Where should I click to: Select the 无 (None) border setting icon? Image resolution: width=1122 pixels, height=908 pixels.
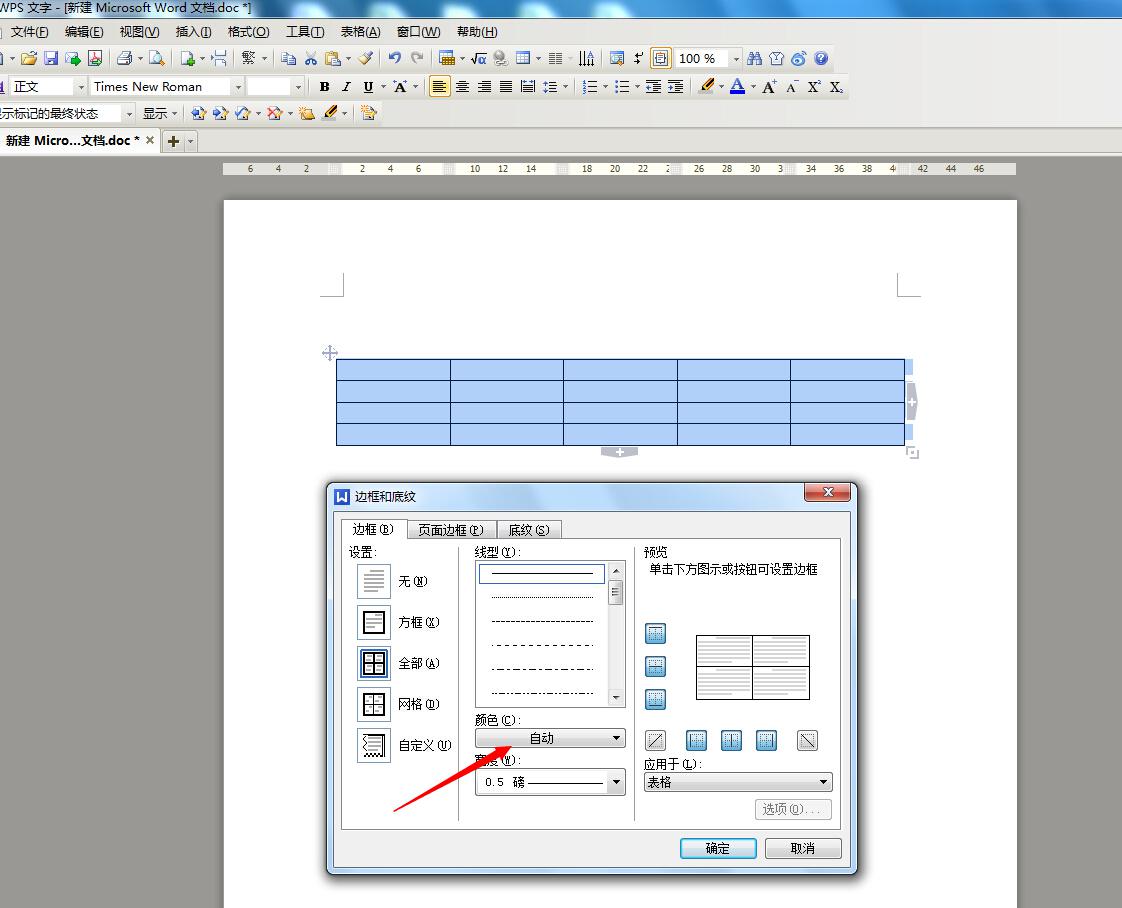point(374,581)
